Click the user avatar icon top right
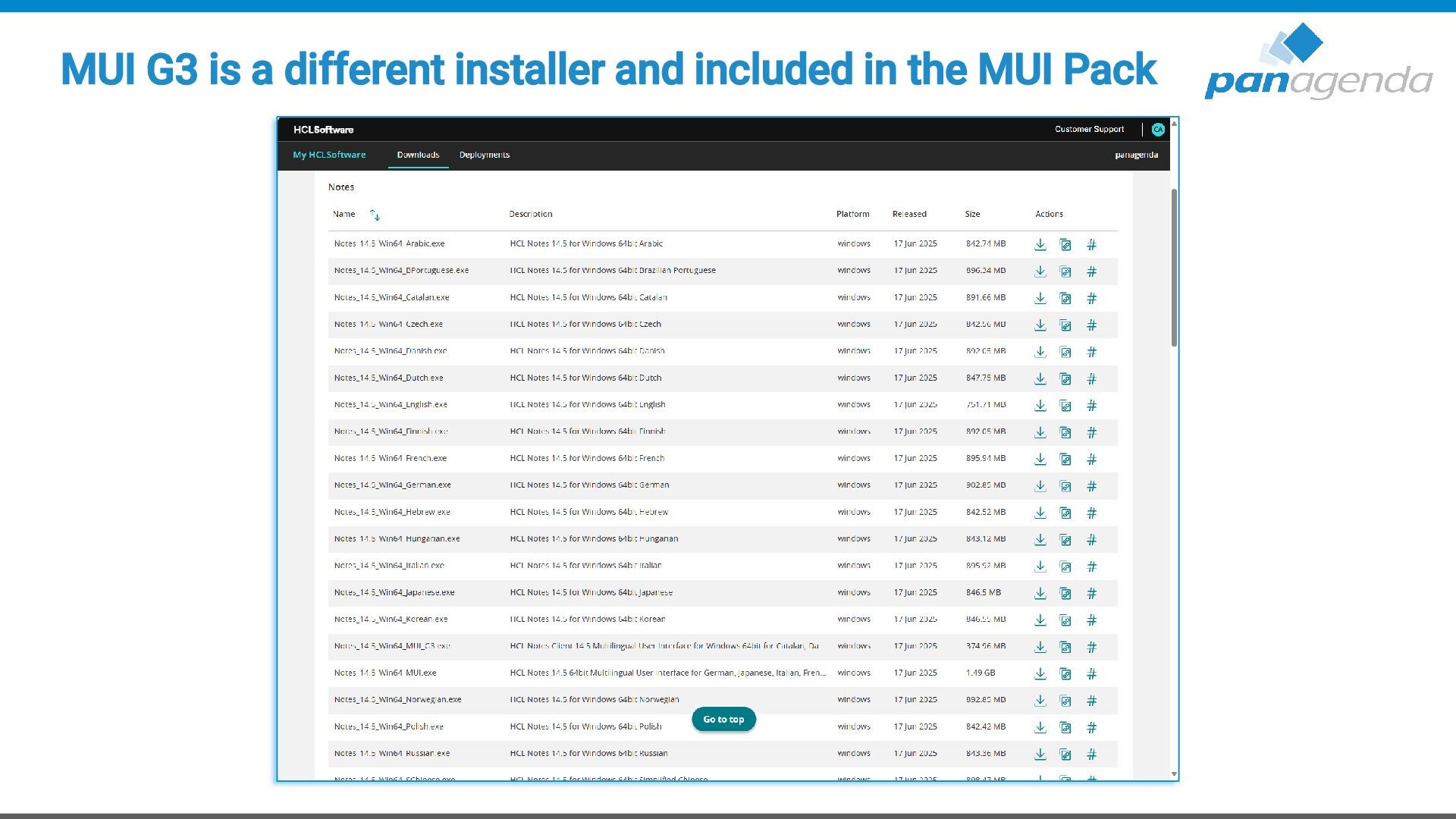The width and height of the screenshot is (1456, 819). click(1157, 130)
